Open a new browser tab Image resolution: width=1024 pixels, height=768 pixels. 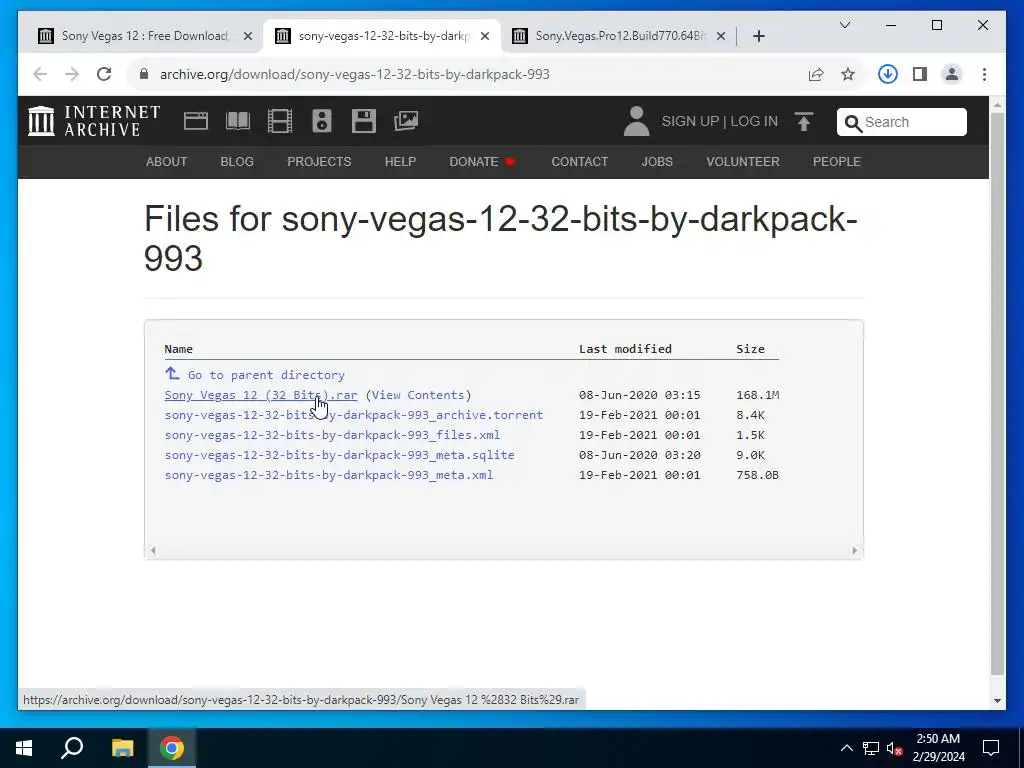[x=759, y=36]
